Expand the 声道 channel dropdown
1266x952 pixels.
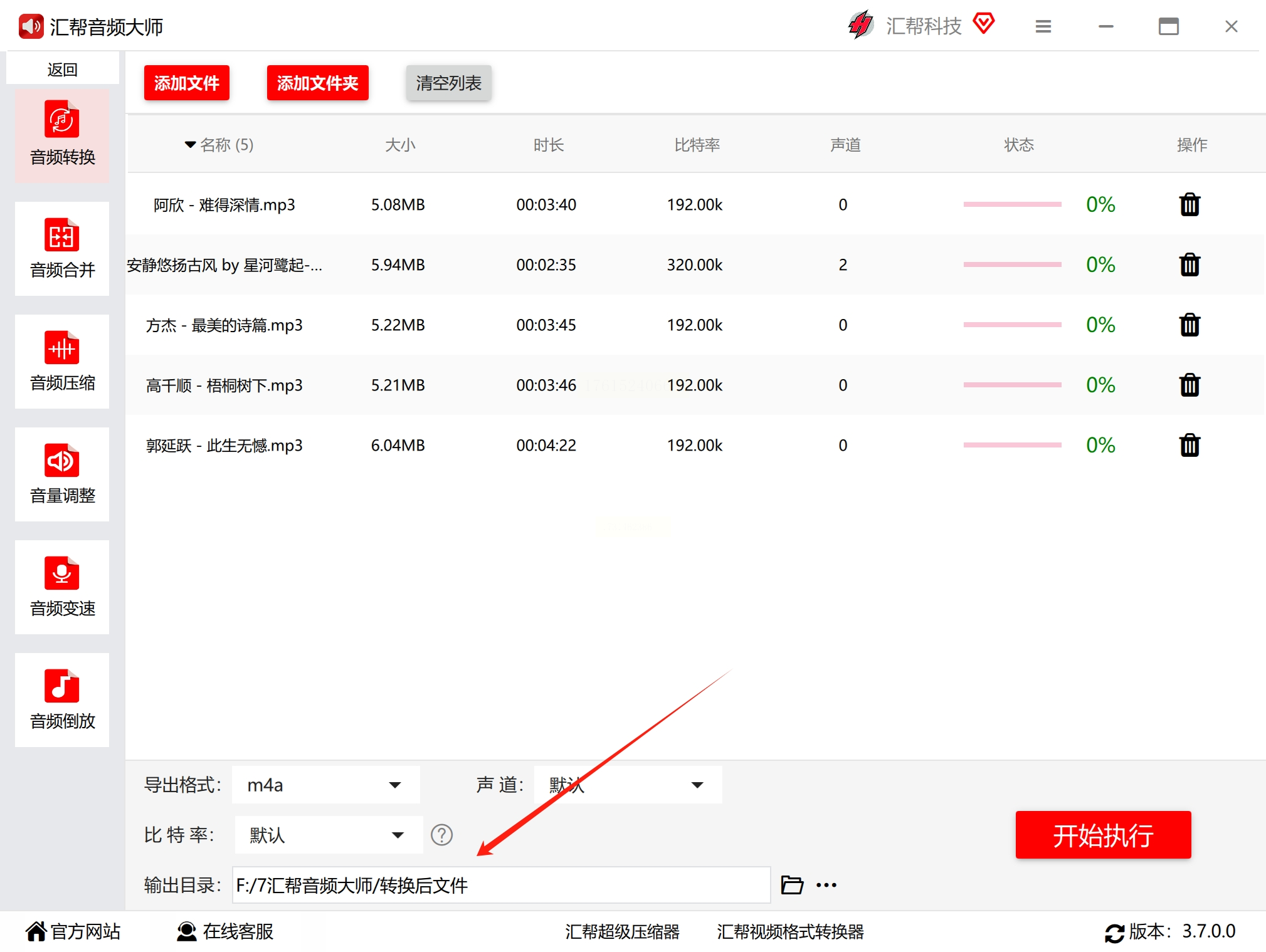click(x=628, y=785)
